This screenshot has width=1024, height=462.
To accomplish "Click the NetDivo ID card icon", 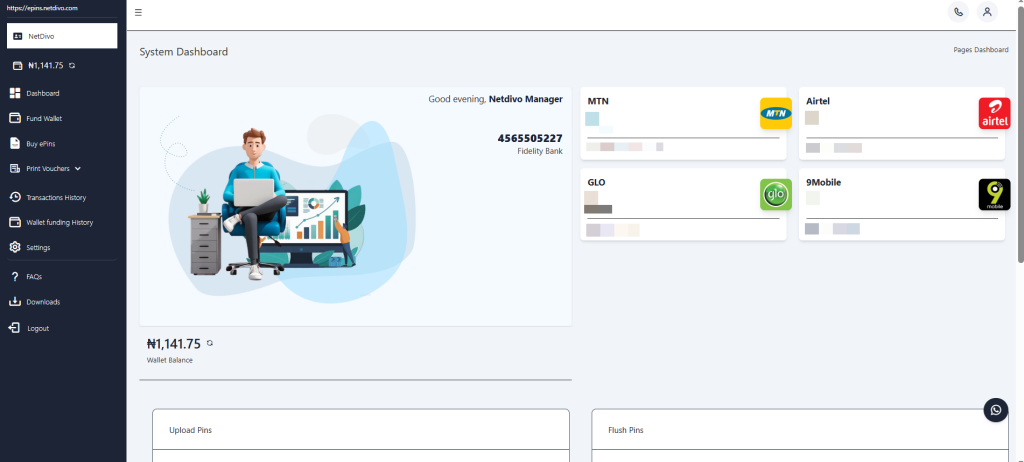I will pyautogui.click(x=18, y=36).
